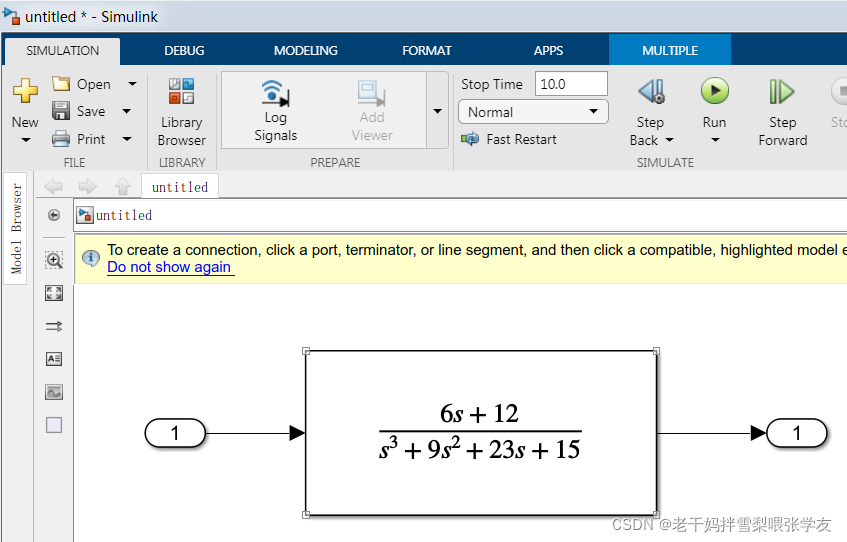Click the Add Viewer icon
Viewport: 847px width, 542px height.
(x=372, y=93)
